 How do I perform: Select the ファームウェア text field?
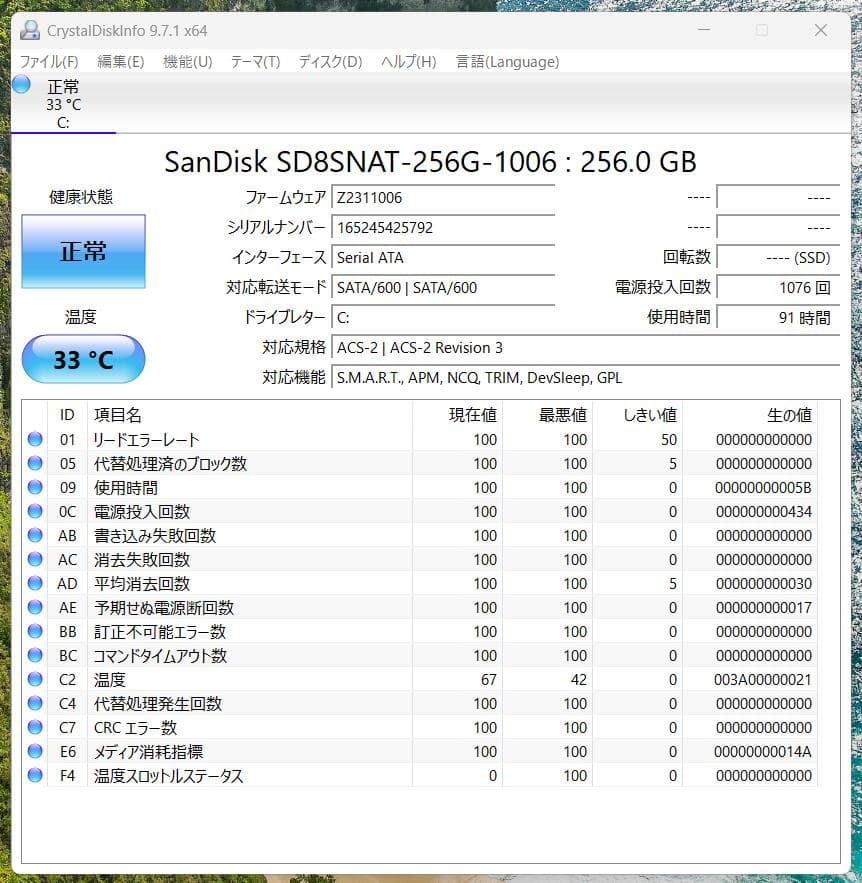(x=443, y=197)
